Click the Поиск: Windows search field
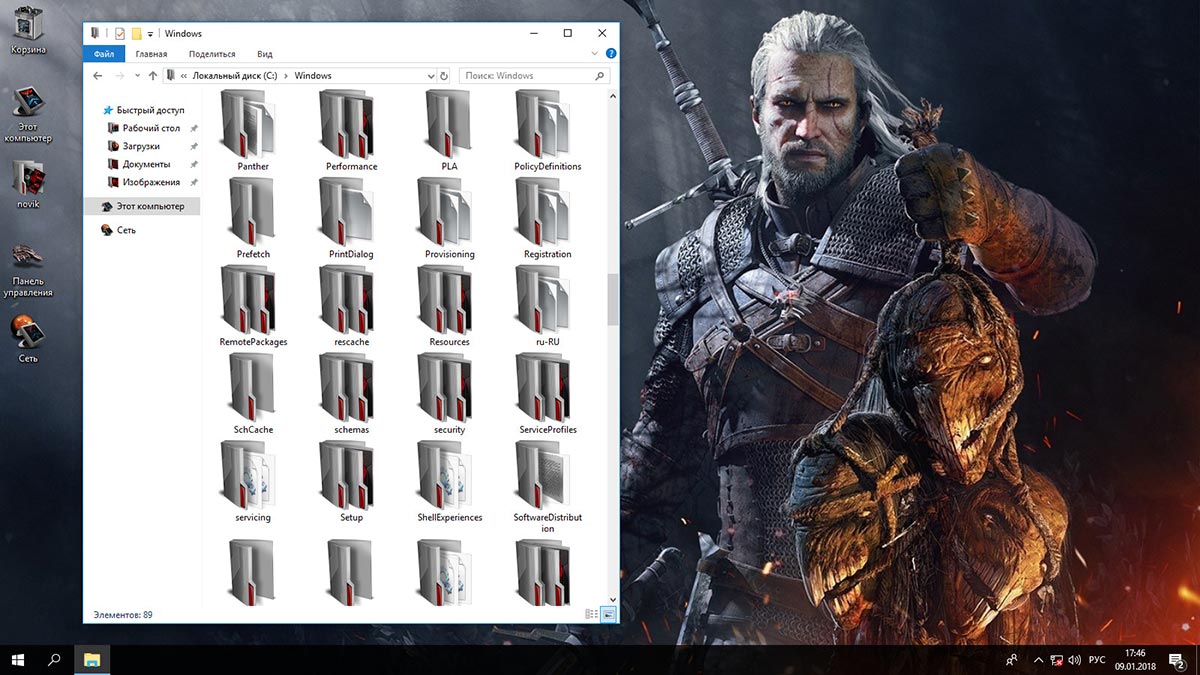 click(x=534, y=76)
